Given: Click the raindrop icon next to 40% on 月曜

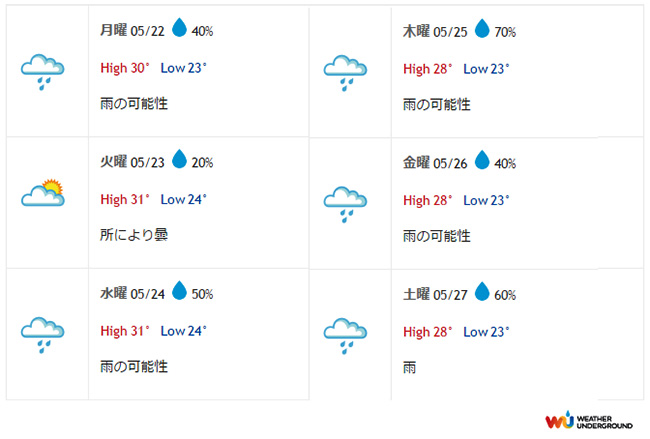Looking at the screenshot, I should pos(179,27).
